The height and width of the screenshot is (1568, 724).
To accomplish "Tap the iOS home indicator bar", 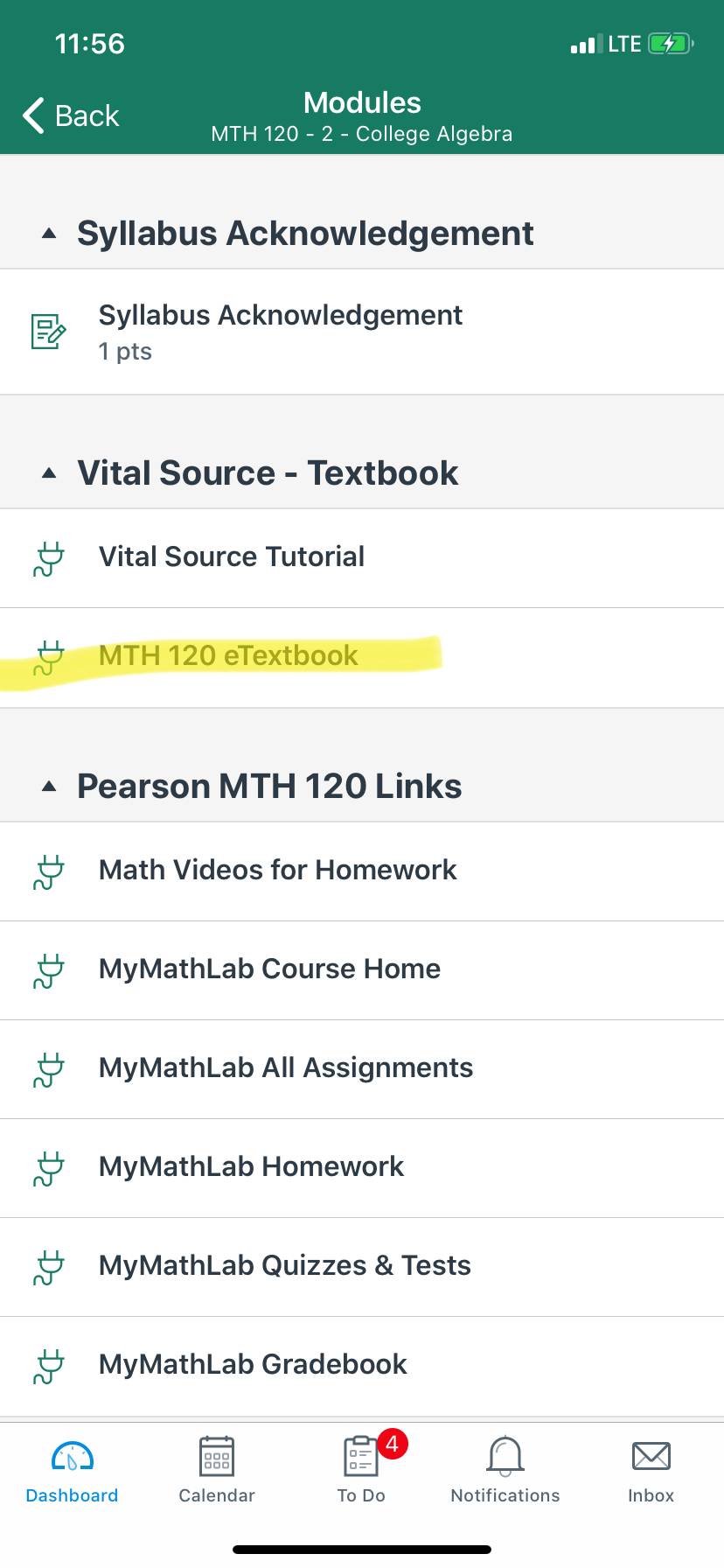I will tap(362, 1550).
